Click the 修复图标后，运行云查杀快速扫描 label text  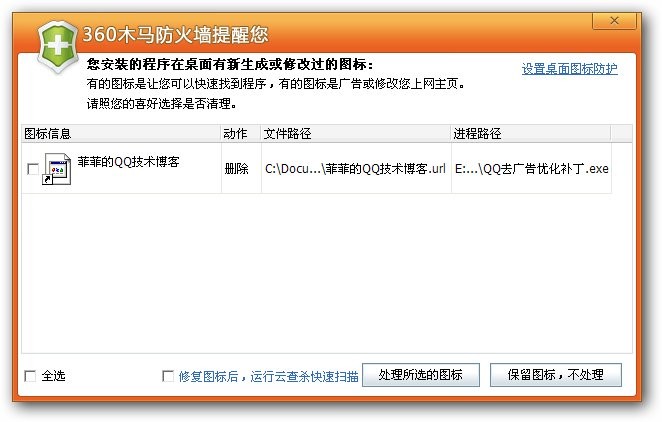[269, 376]
